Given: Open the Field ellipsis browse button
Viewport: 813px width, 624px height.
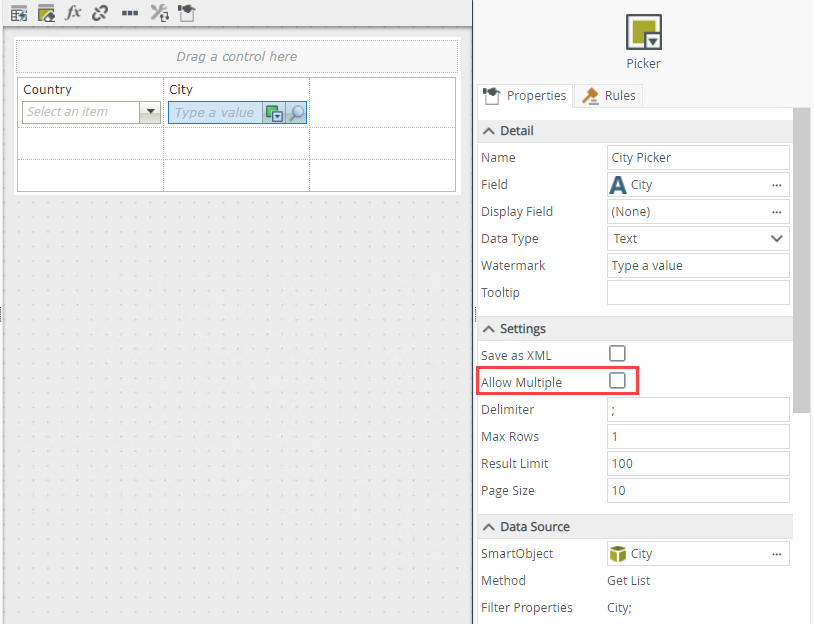Looking at the screenshot, I should click(x=776, y=185).
